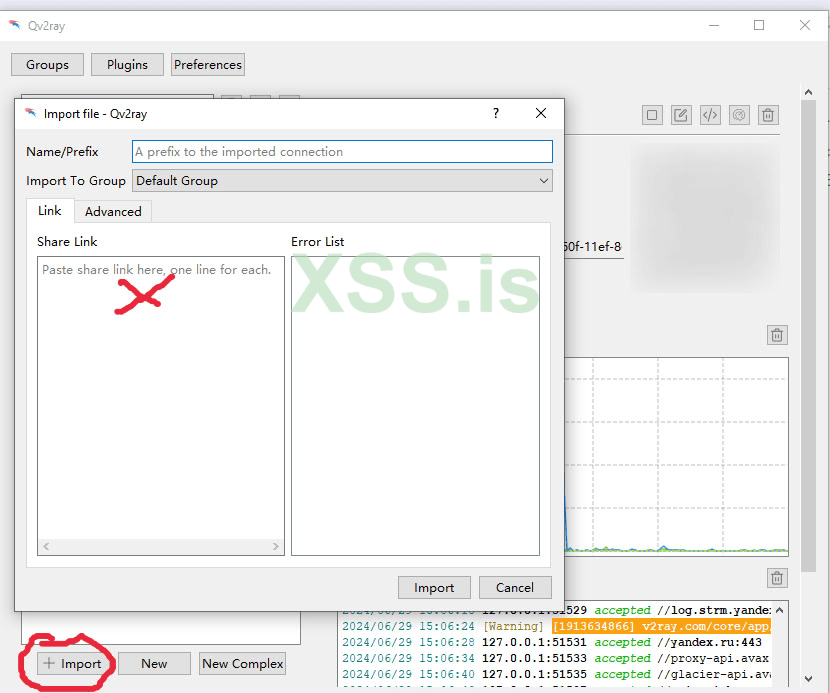Click left arrow of Share Link horizontal scrollbar

(x=47, y=546)
